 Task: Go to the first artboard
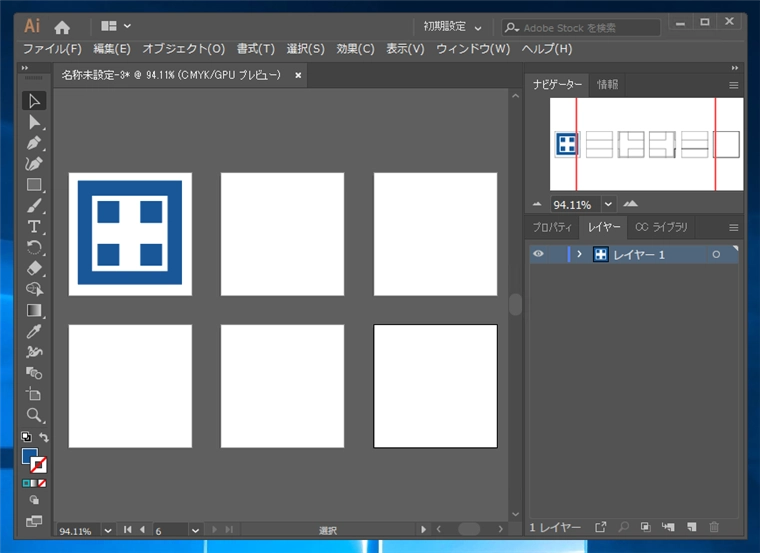127,530
